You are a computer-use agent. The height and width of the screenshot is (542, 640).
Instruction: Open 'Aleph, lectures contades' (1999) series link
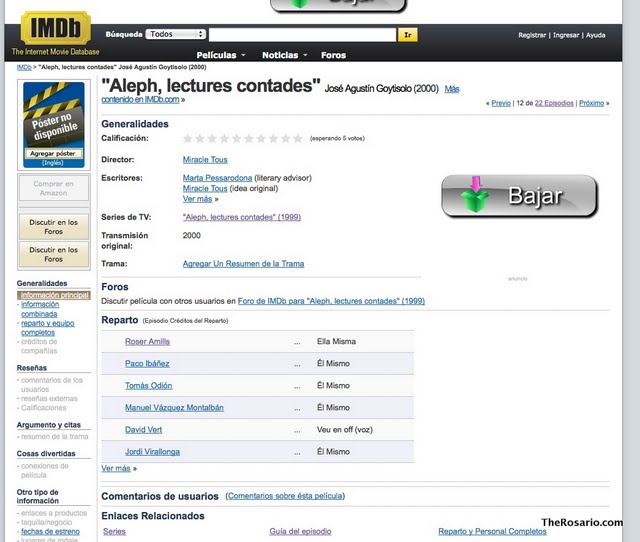pos(242,217)
